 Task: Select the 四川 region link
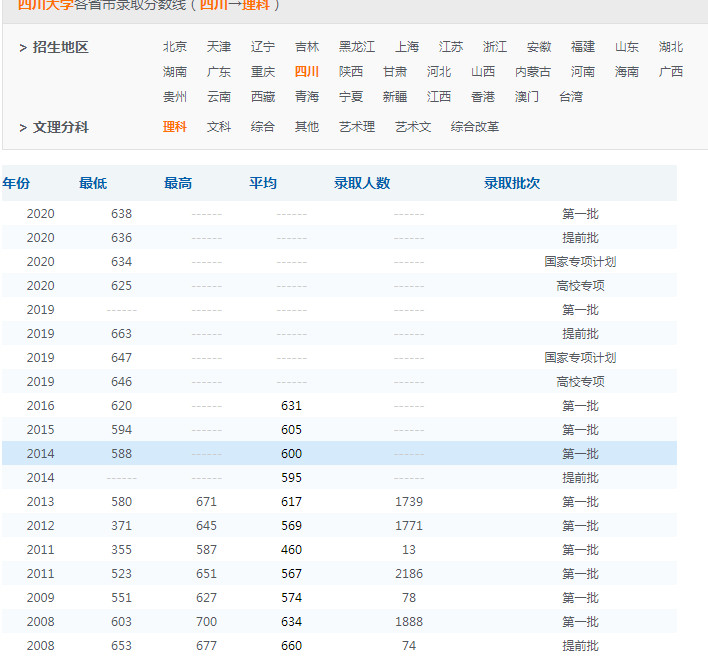(x=307, y=72)
